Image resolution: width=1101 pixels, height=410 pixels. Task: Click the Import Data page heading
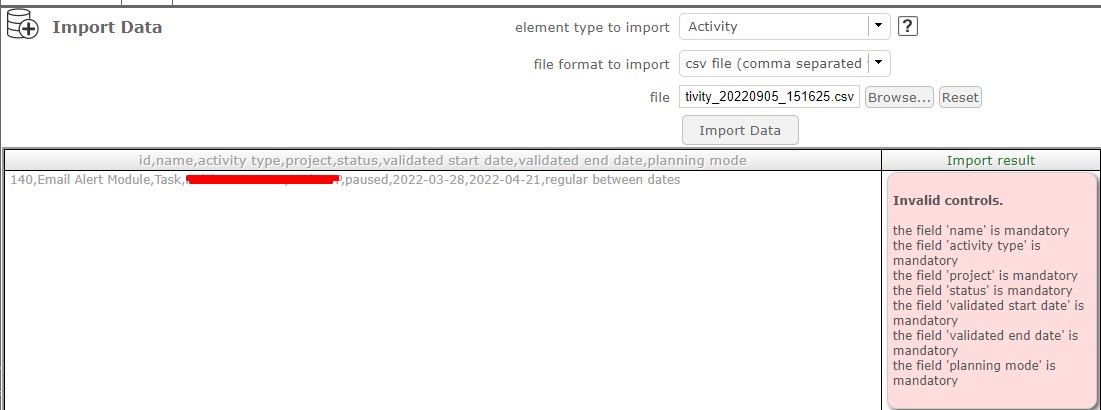pos(107,27)
